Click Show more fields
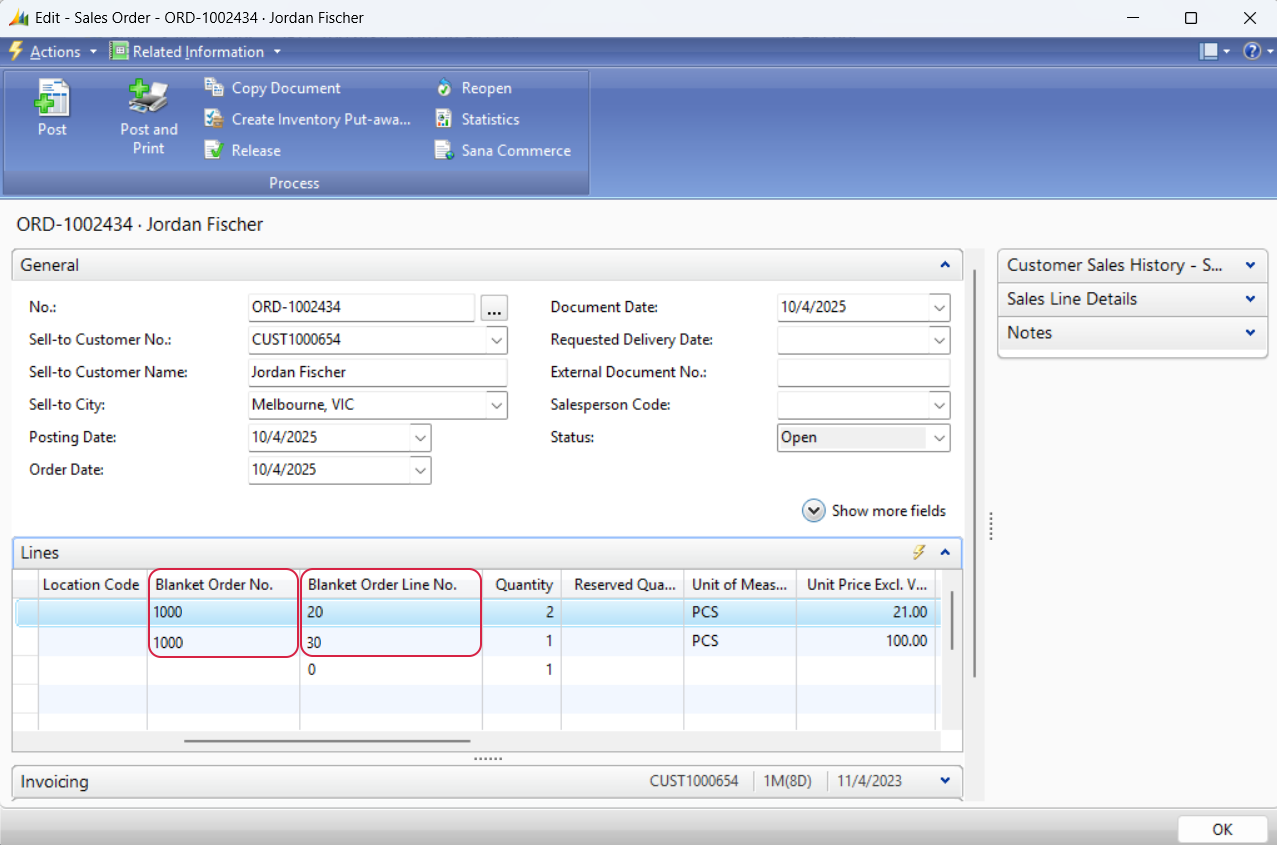Image resolution: width=1277 pixels, height=845 pixels. click(874, 511)
